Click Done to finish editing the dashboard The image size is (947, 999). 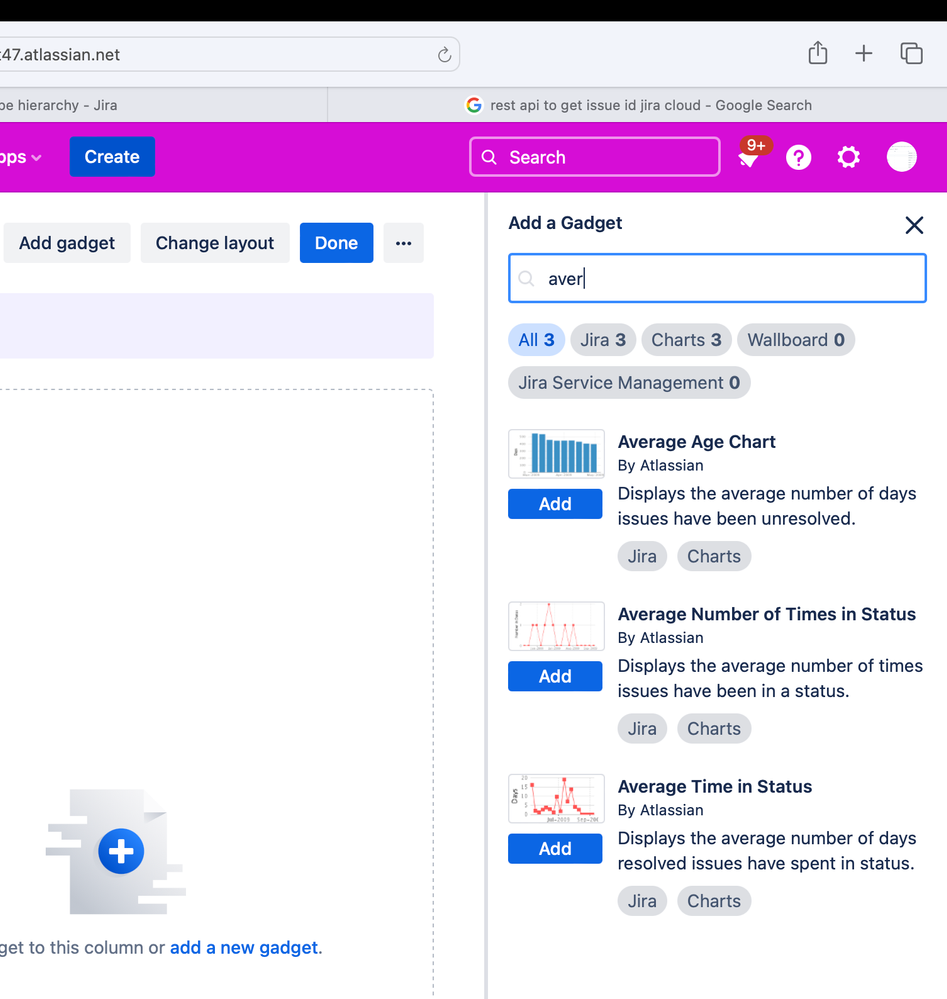[336, 243]
